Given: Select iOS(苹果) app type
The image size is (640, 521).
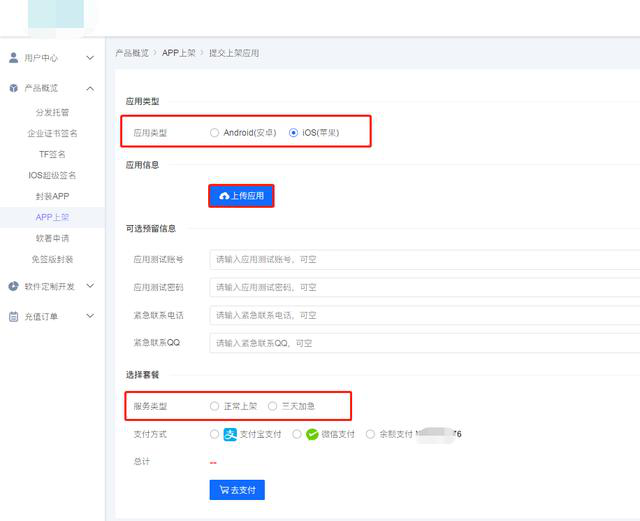Looking at the screenshot, I should click(x=293, y=133).
